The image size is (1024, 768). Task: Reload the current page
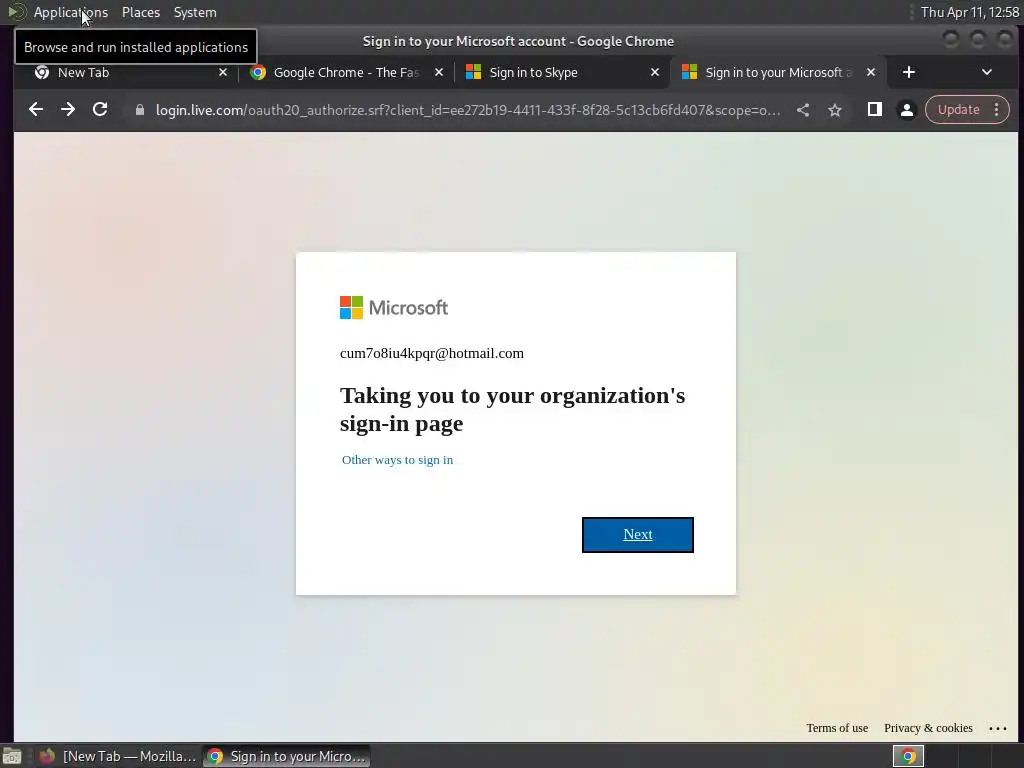pos(100,110)
